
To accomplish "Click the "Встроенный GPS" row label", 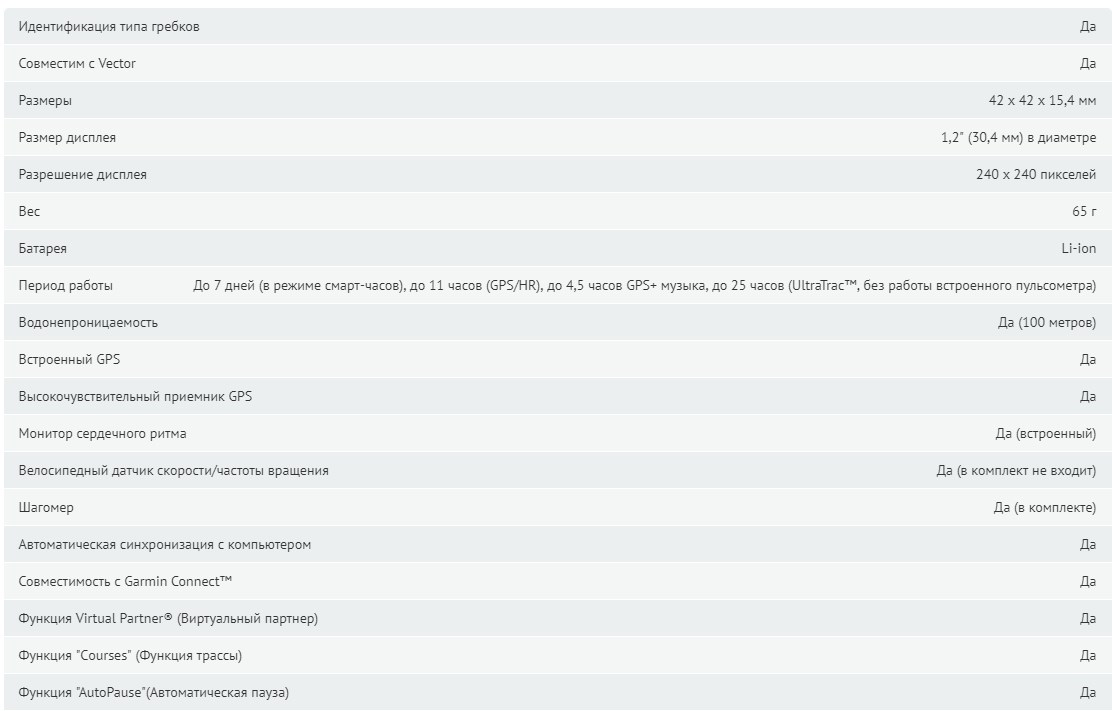I will pos(69,359).
